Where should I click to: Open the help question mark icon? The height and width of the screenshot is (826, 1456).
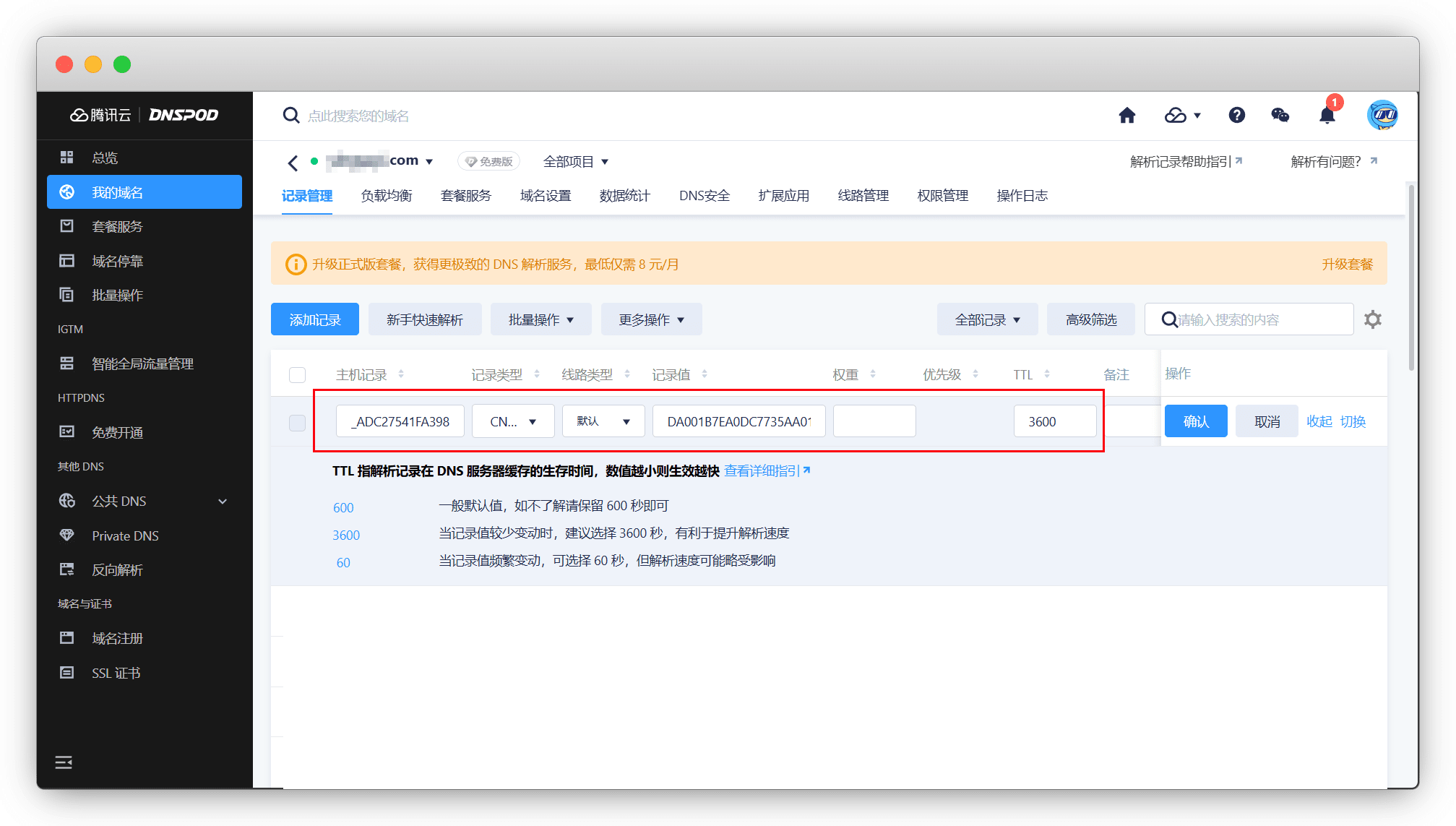point(1236,116)
